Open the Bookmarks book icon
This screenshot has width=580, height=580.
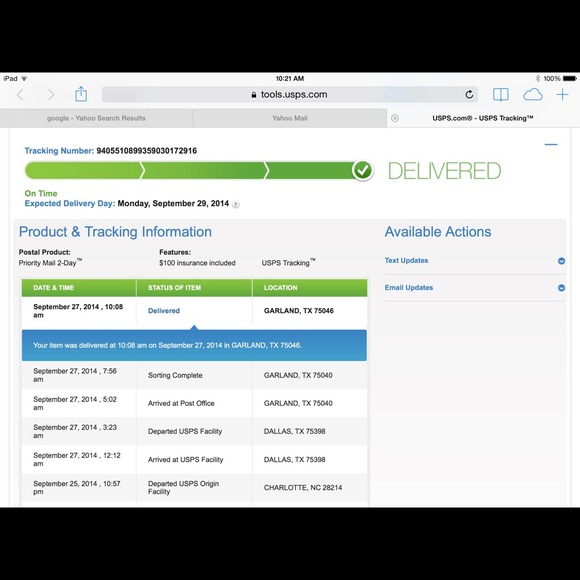[x=500, y=95]
